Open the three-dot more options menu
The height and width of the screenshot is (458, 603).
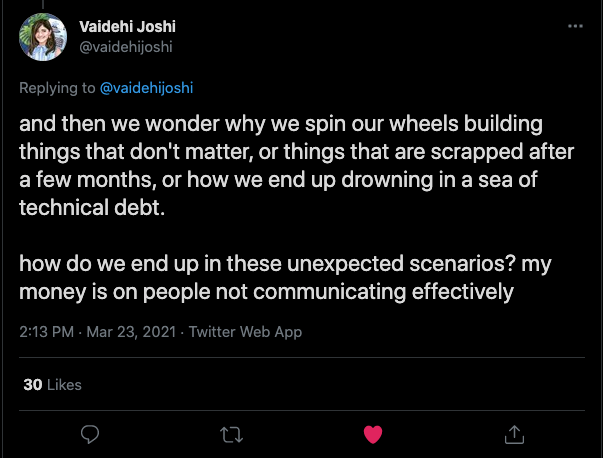pos(575,26)
